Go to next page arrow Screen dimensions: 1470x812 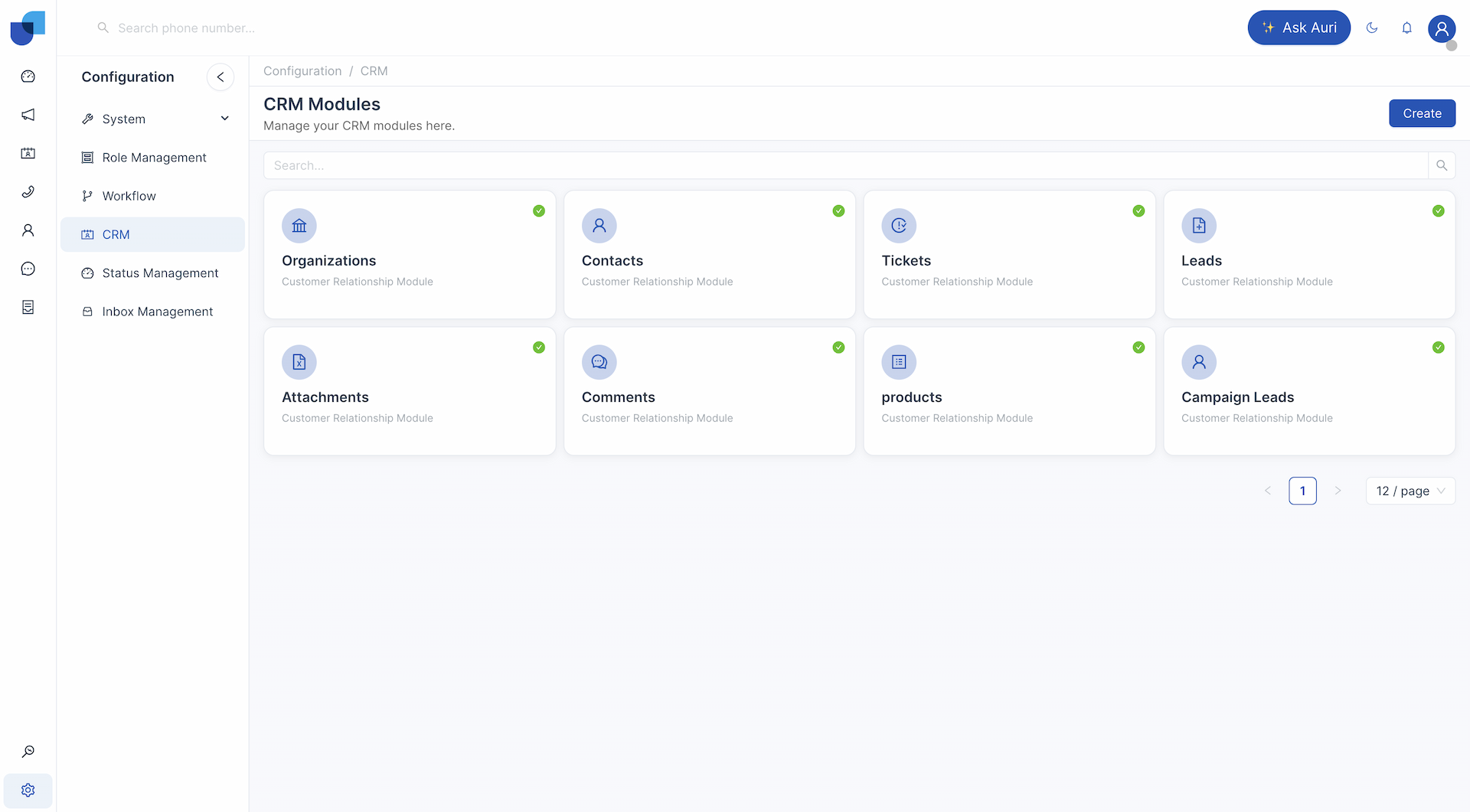click(x=1338, y=491)
